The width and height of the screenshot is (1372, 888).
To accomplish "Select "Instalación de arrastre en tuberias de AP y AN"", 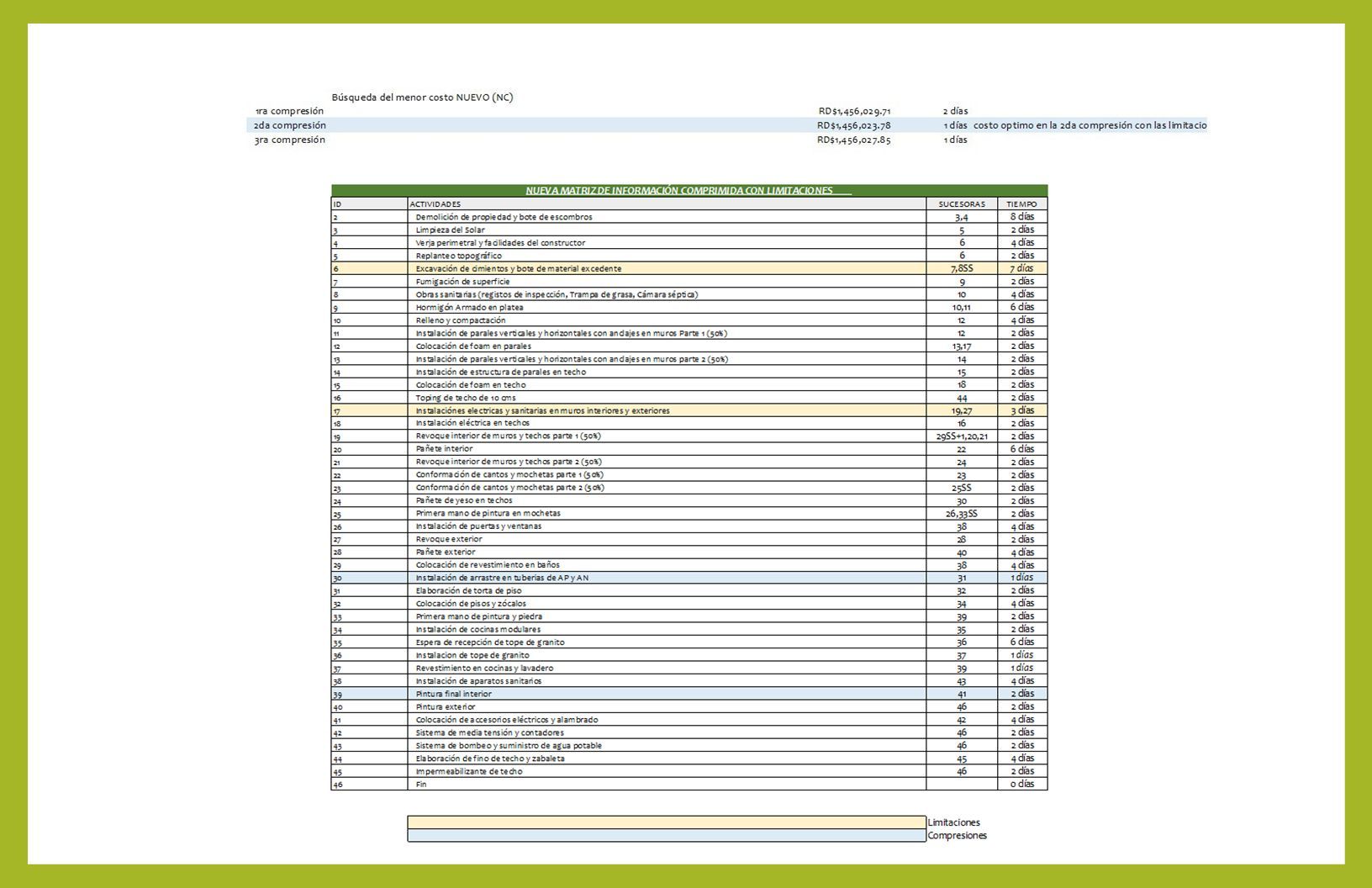I will (x=502, y=578).
